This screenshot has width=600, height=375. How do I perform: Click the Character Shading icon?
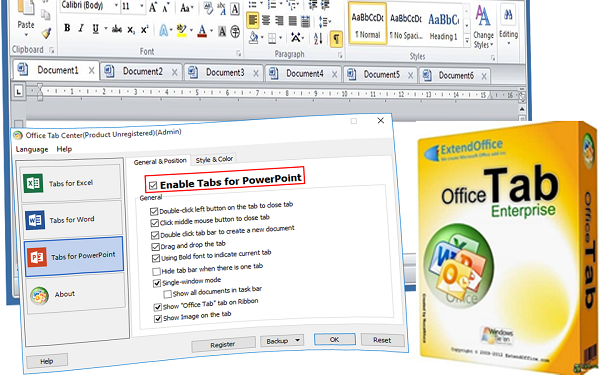pyautogui.click(x=222, y=31)
